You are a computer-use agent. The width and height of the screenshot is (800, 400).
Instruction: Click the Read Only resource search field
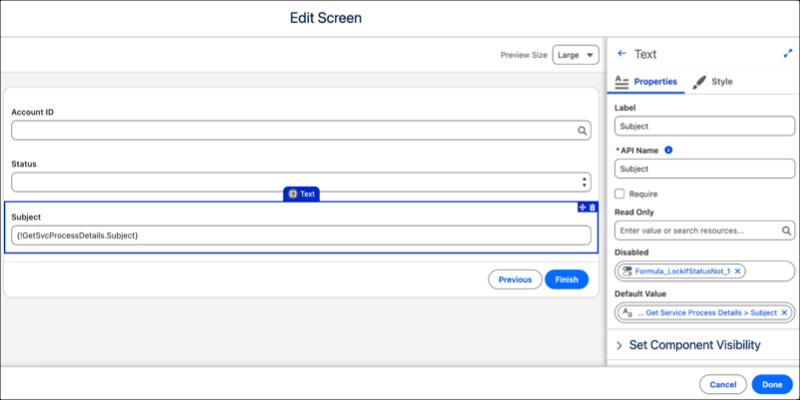pyautogui.click(x=705, y=231)
